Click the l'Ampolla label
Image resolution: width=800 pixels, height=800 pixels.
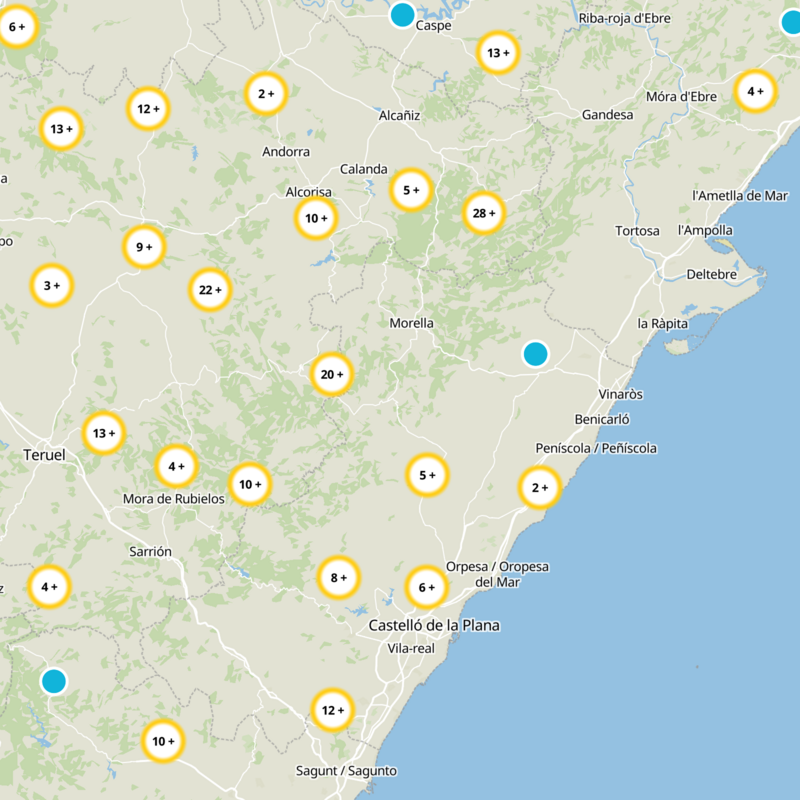click(x=705, y=231)
